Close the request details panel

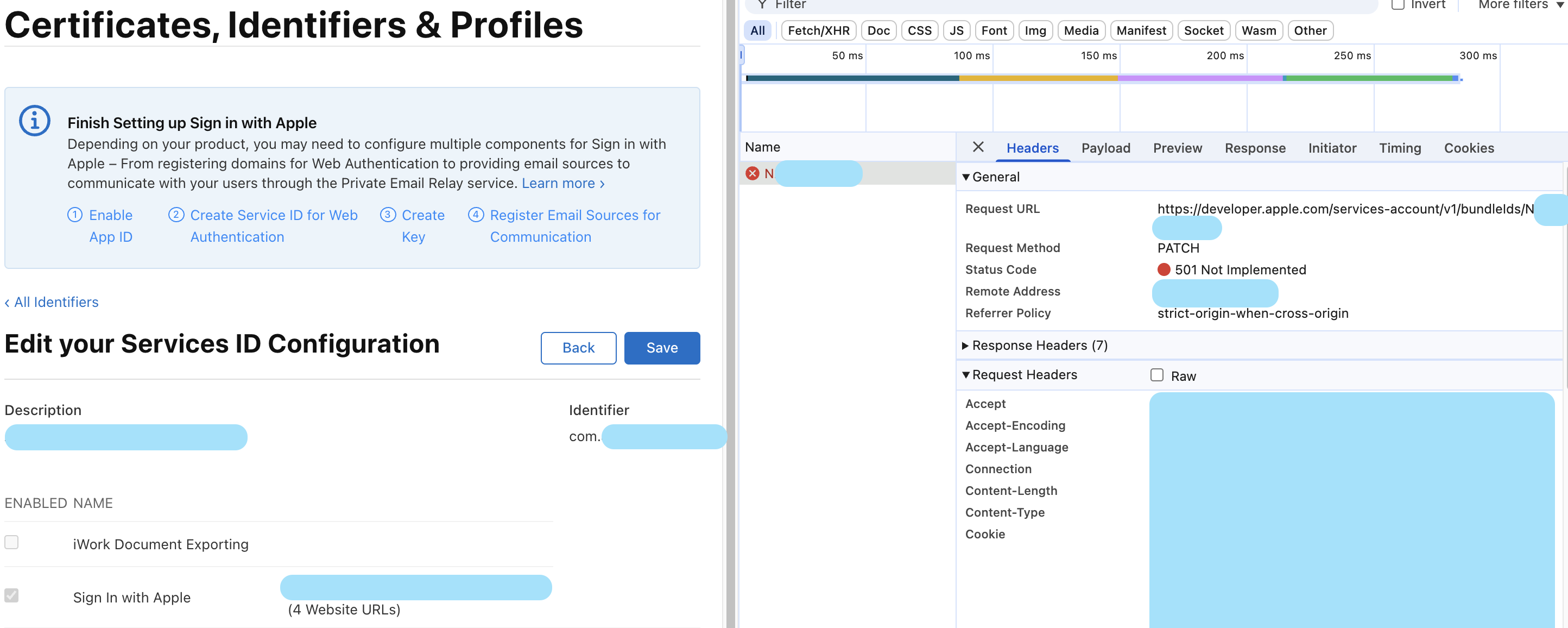point(978,147)
